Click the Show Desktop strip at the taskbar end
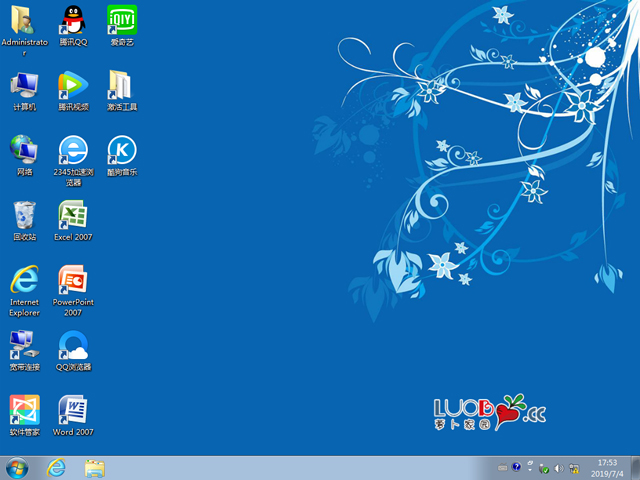 pos(635,468)
